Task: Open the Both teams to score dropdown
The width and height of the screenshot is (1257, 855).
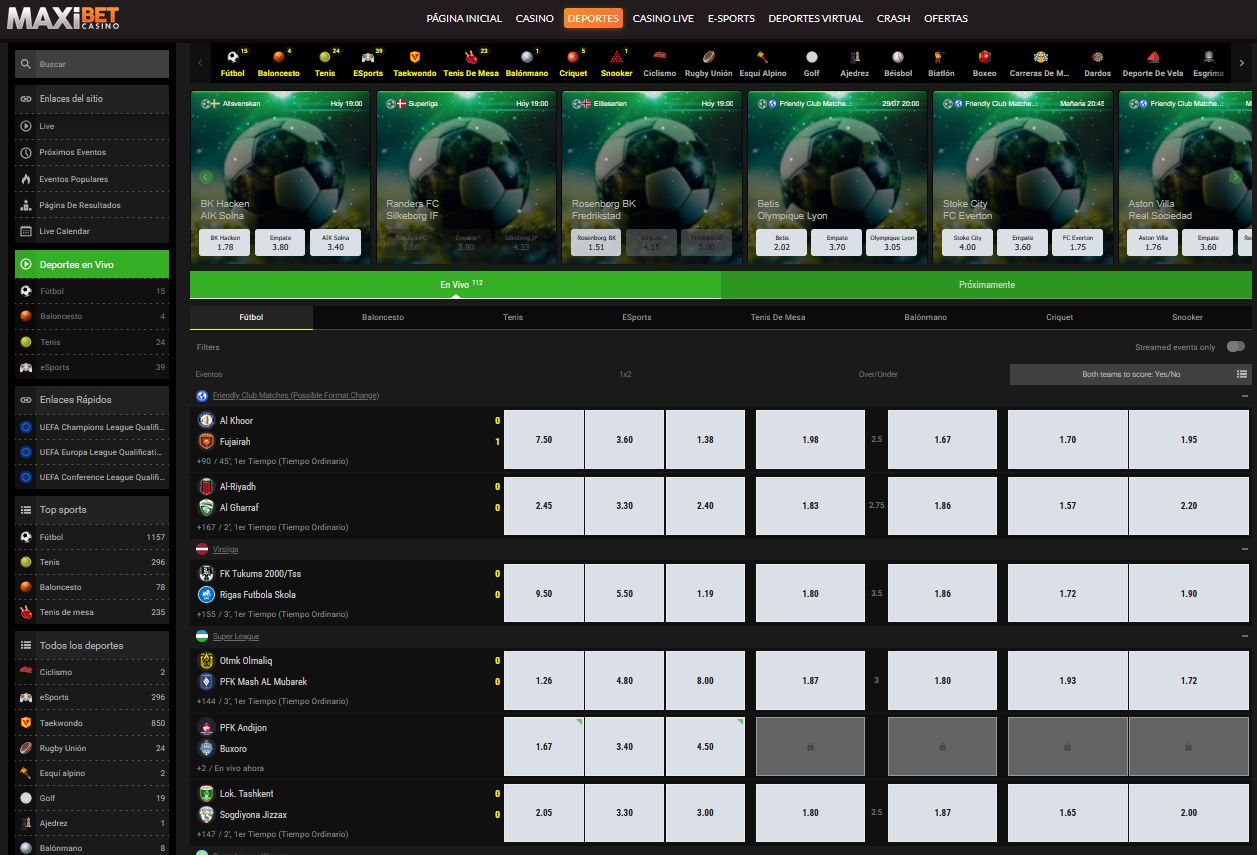Action: [1130, 374]
